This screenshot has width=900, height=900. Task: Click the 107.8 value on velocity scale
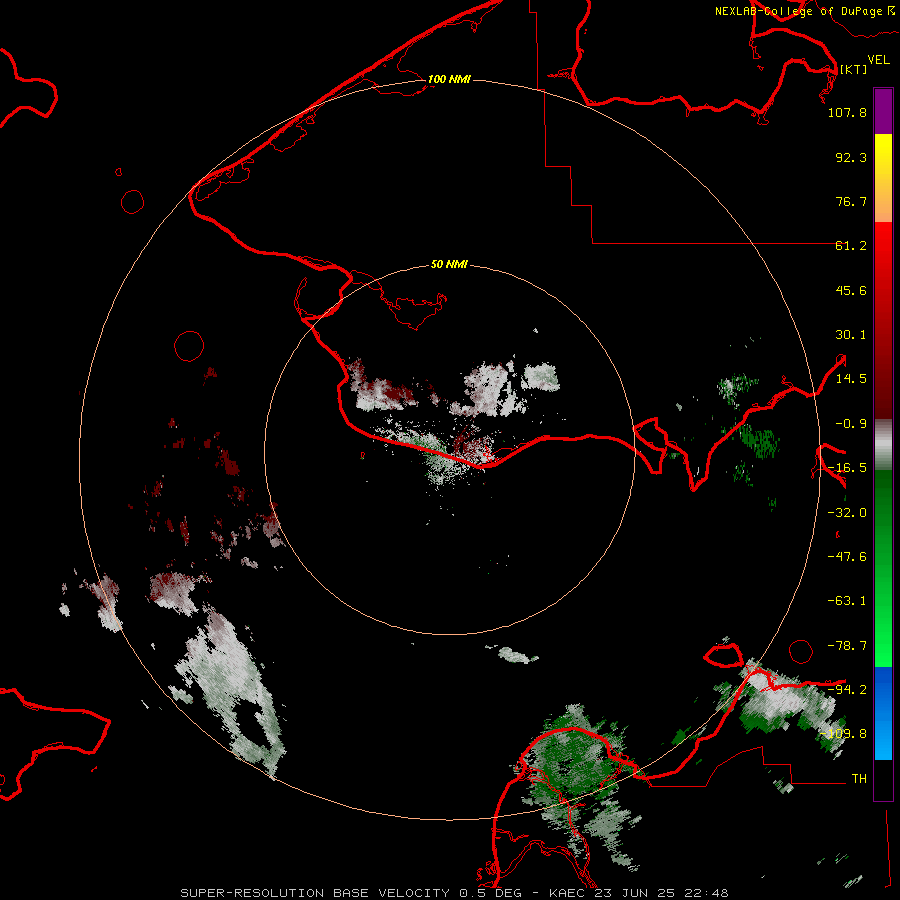[x=847, y=112]
